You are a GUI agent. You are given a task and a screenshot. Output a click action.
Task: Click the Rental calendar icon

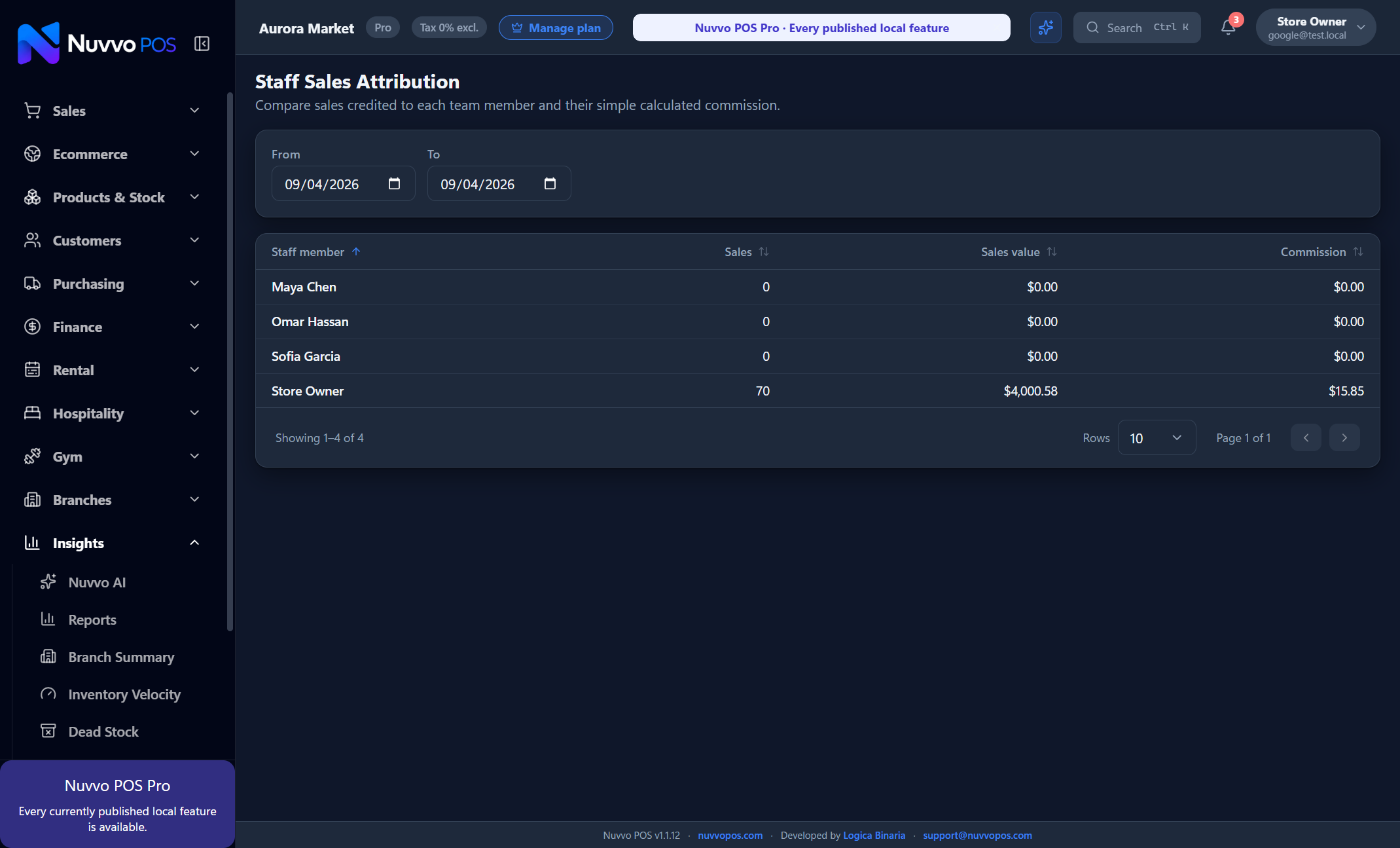coord(32,370)
